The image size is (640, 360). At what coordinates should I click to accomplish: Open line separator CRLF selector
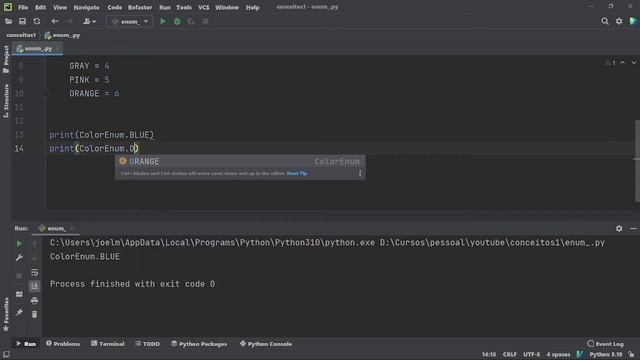509,354
